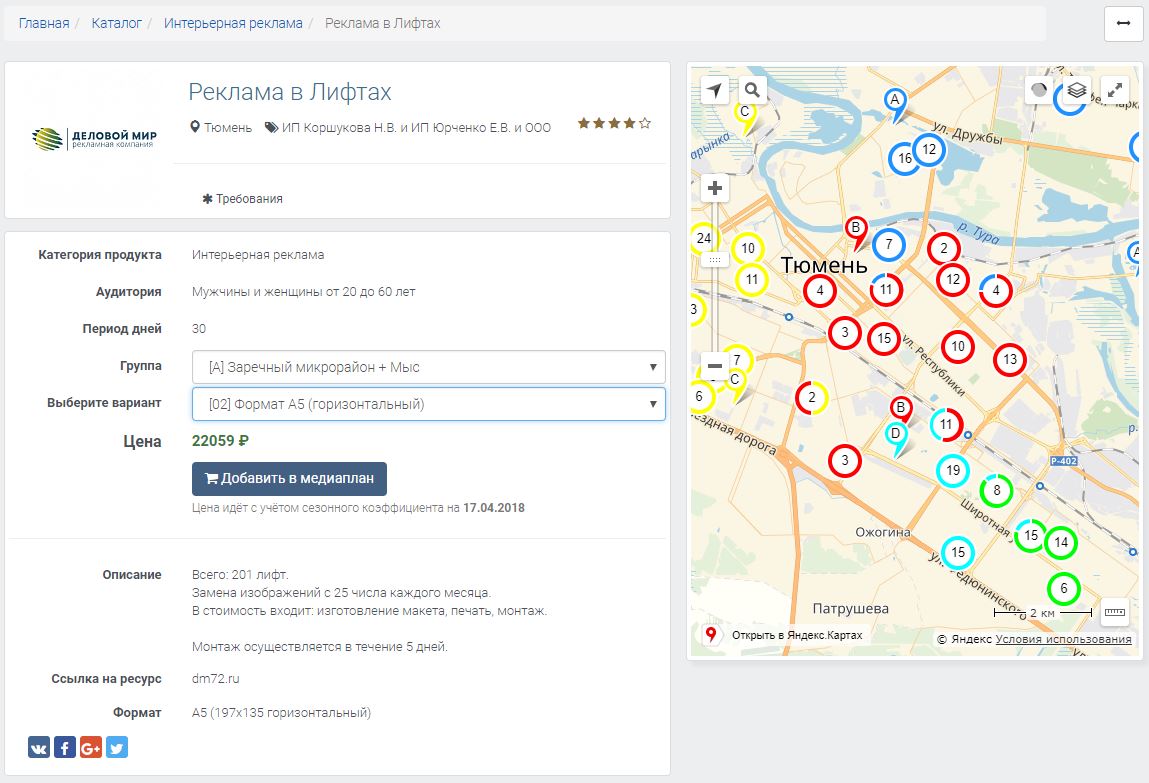Click the map zoom slider handle
1149x783 pixels.
715,259
